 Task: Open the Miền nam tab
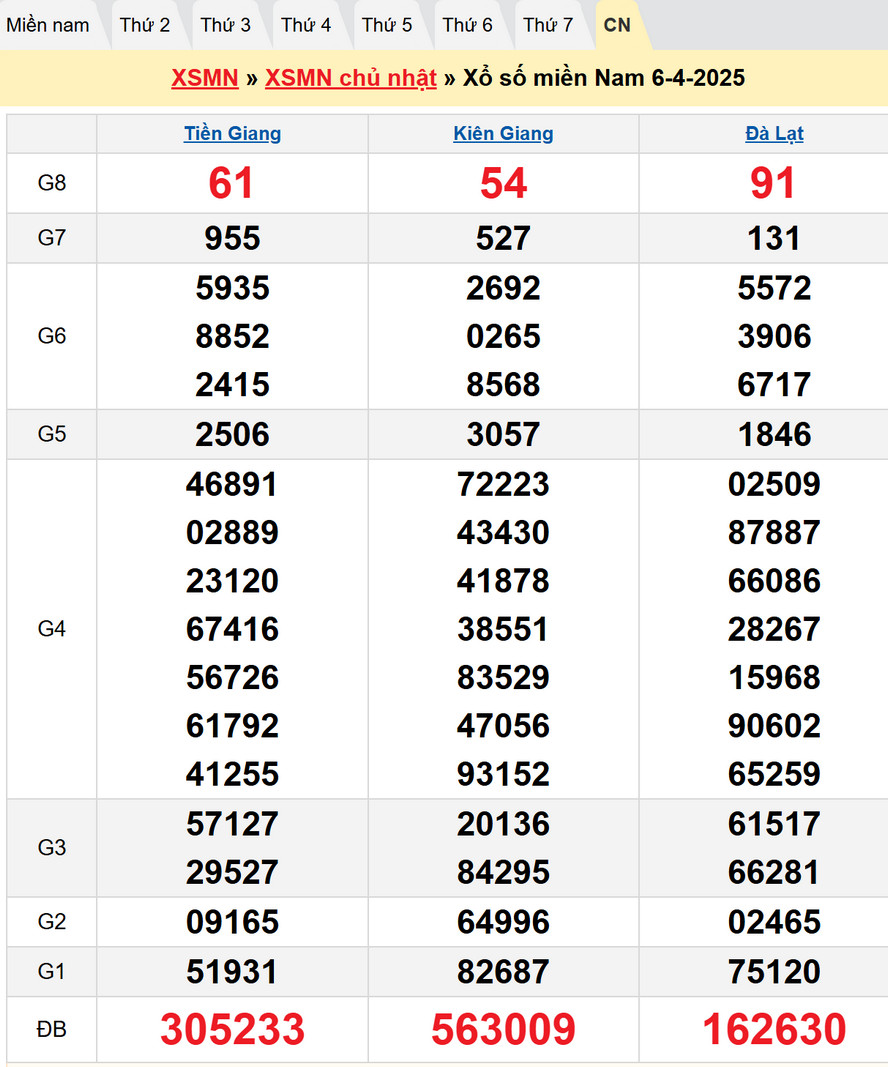(x=48, y=25)
